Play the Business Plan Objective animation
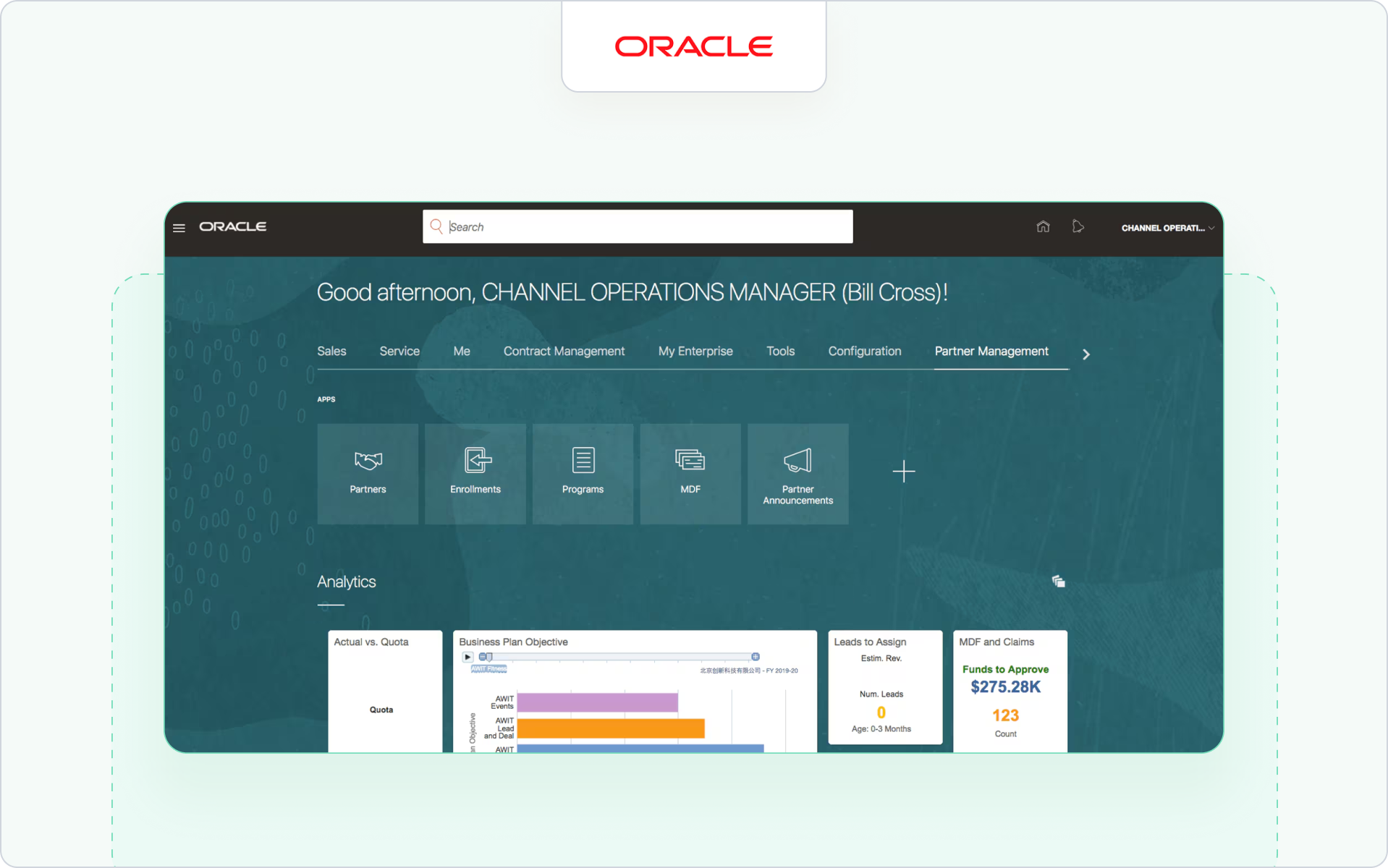 point(467,657)
